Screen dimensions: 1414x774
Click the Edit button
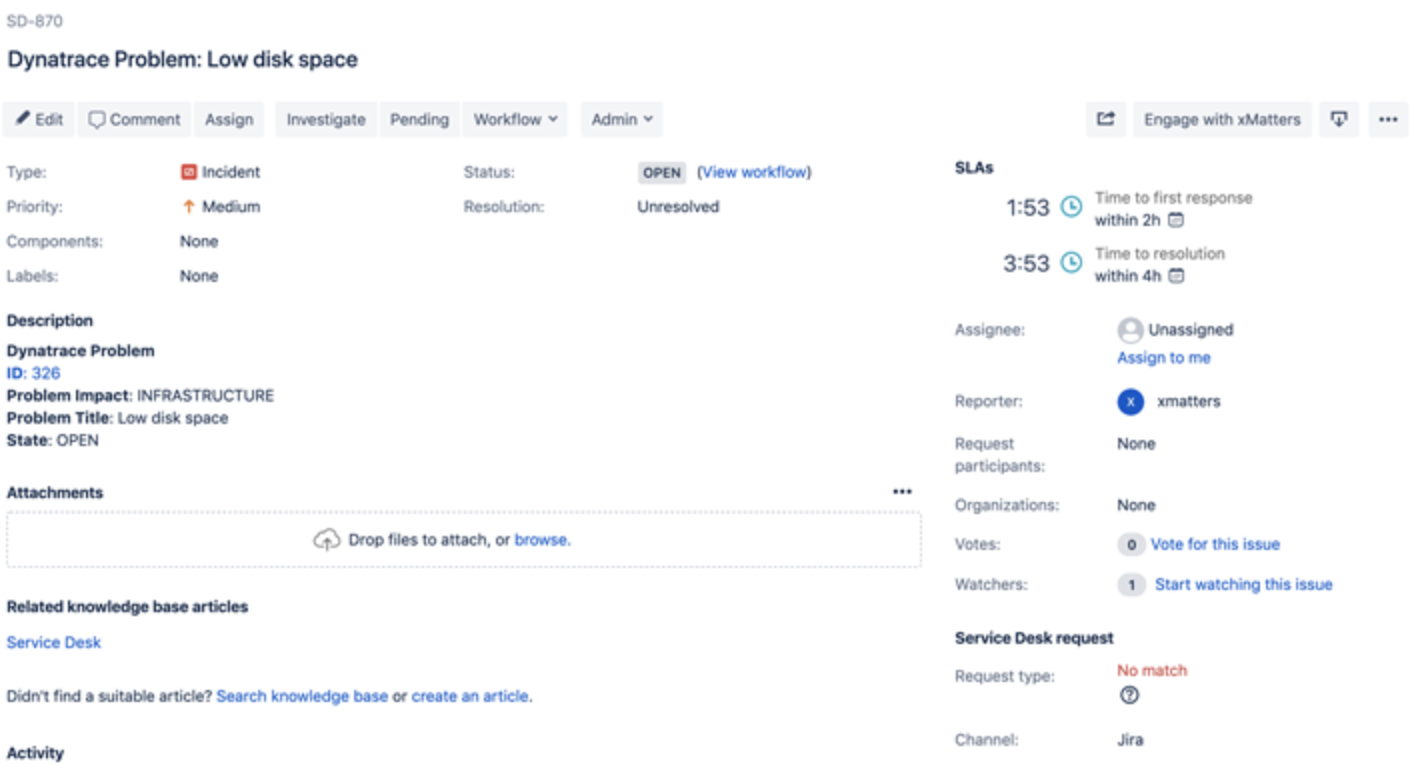[x=39, y=119]
